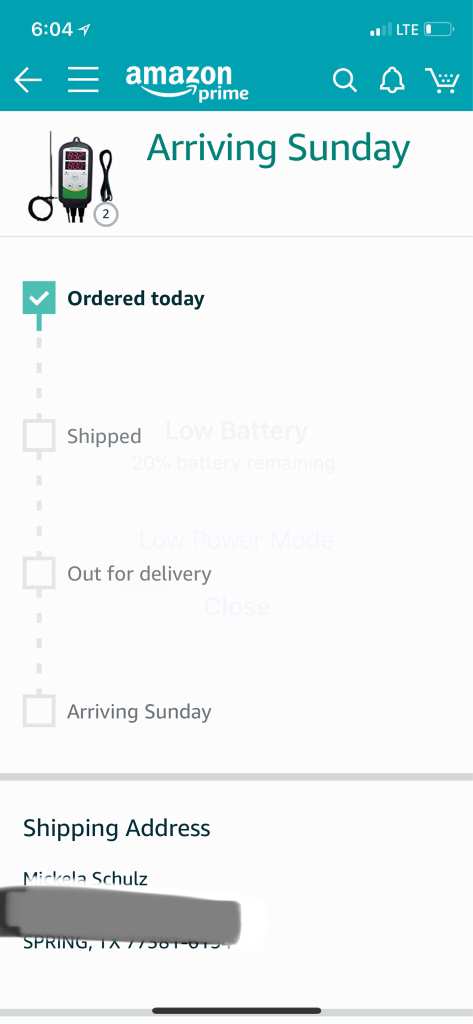Tap Close on the low battery alert
This screenshot has width=473, height=1024.
pyautogui.click(x=236, y=607)
